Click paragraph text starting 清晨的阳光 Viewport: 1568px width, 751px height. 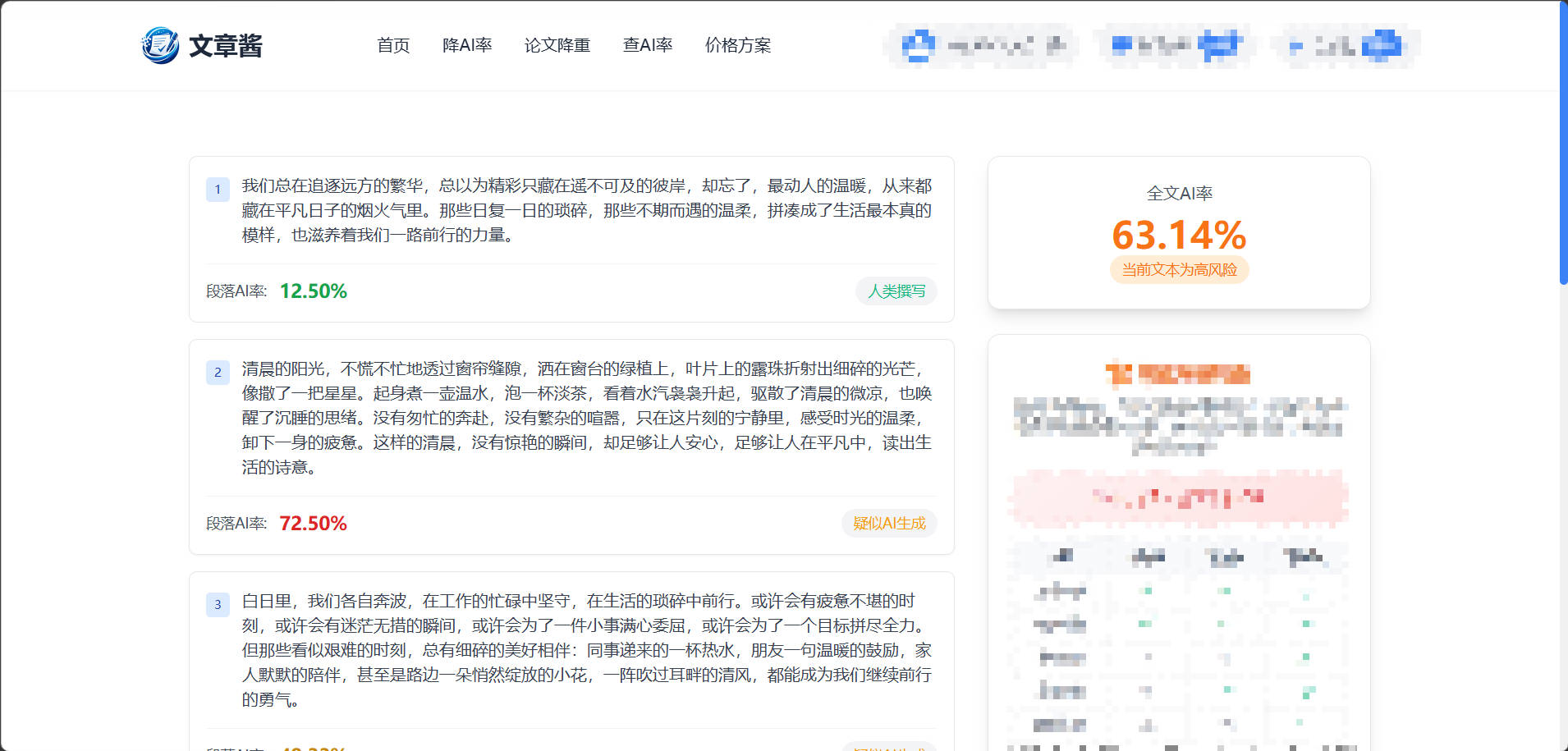[x=587, y=418]
